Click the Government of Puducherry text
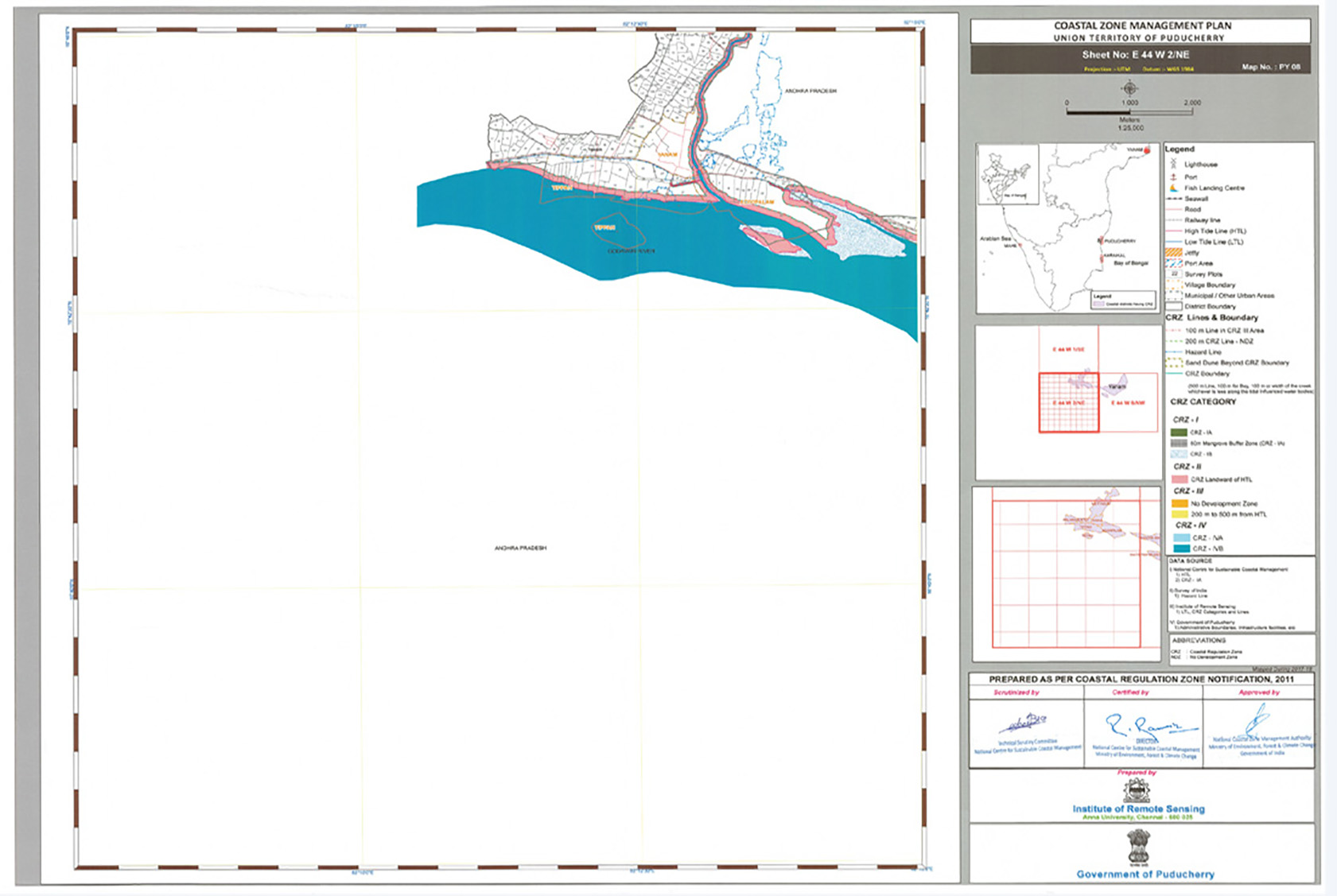 [1145, 874]
